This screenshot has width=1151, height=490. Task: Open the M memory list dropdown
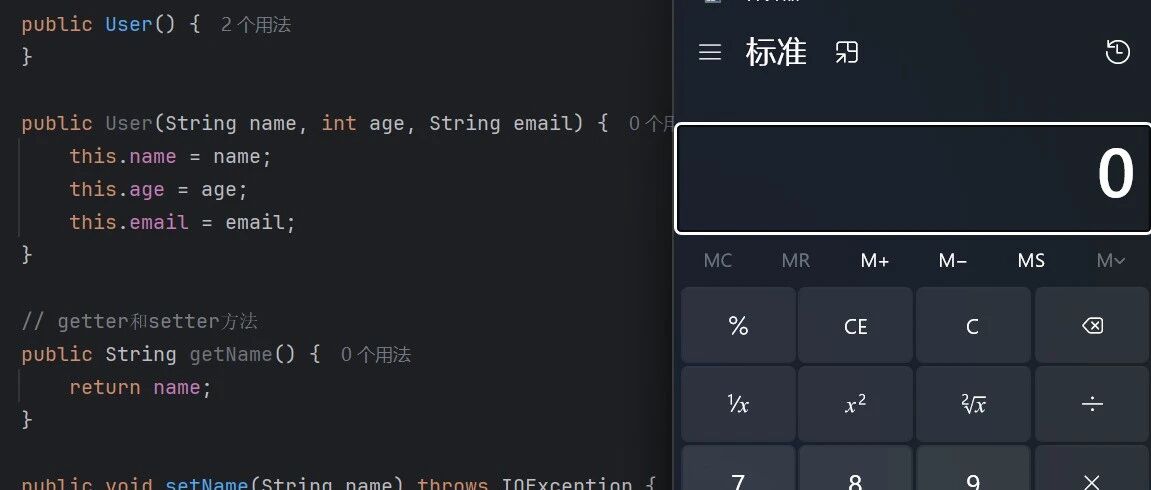point(1111,260)
